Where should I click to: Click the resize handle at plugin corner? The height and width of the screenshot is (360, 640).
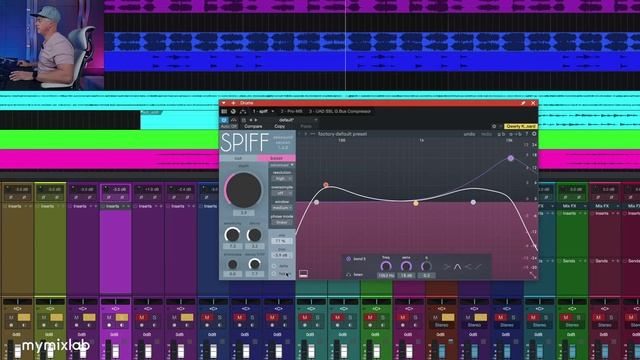click(x=533, y=276)
